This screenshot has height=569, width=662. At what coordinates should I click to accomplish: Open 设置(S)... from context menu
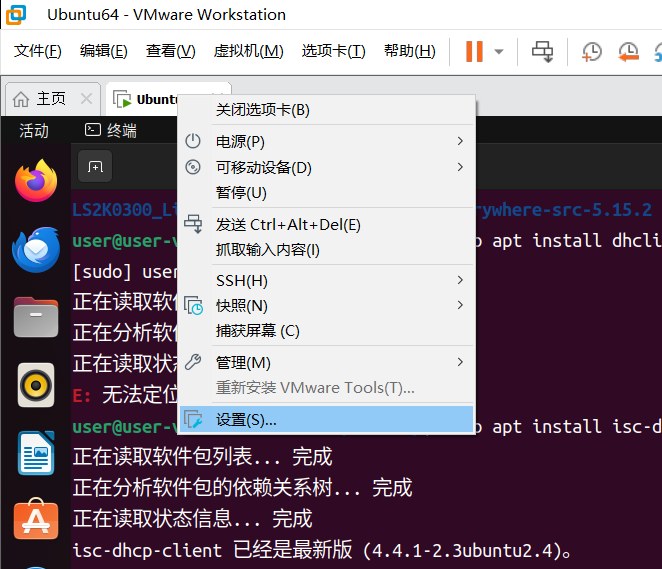coord(326,420)
